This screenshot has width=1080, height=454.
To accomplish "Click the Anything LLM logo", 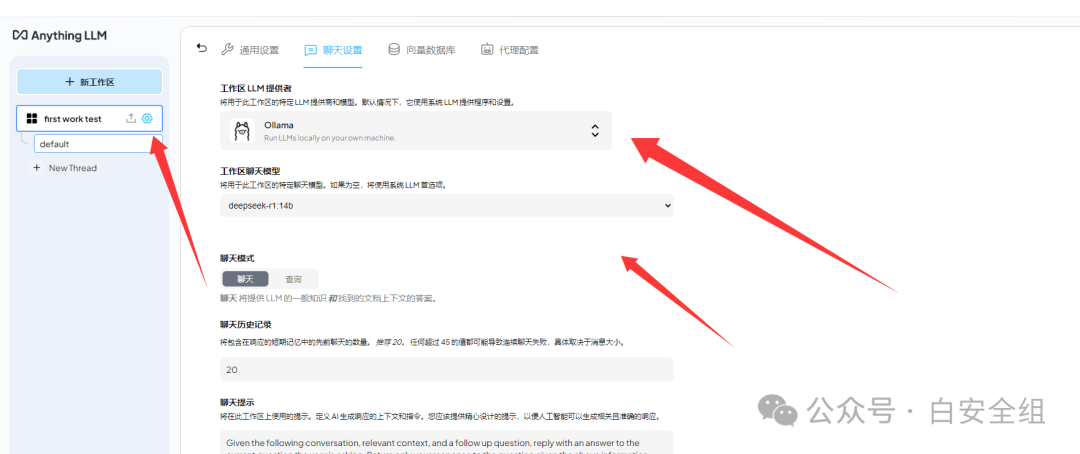I will [x=59, y=35].
